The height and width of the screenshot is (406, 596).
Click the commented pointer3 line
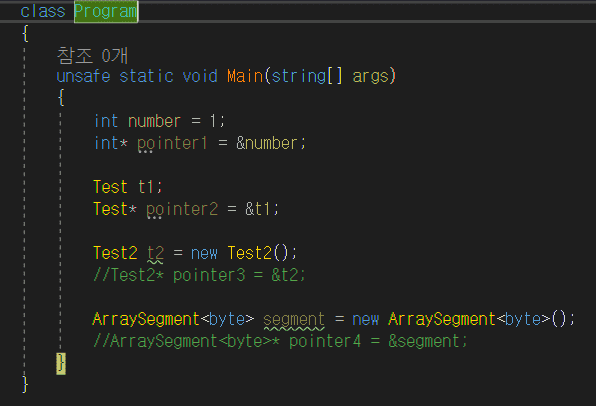click(x=199, y=275)
